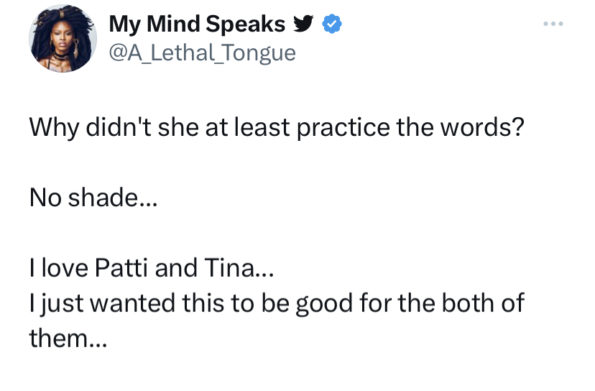Image resolution: width=595 pixels, height=391 pixels.
Task: Click the "No shade..." text line
Action: click(x=93, y=198)
